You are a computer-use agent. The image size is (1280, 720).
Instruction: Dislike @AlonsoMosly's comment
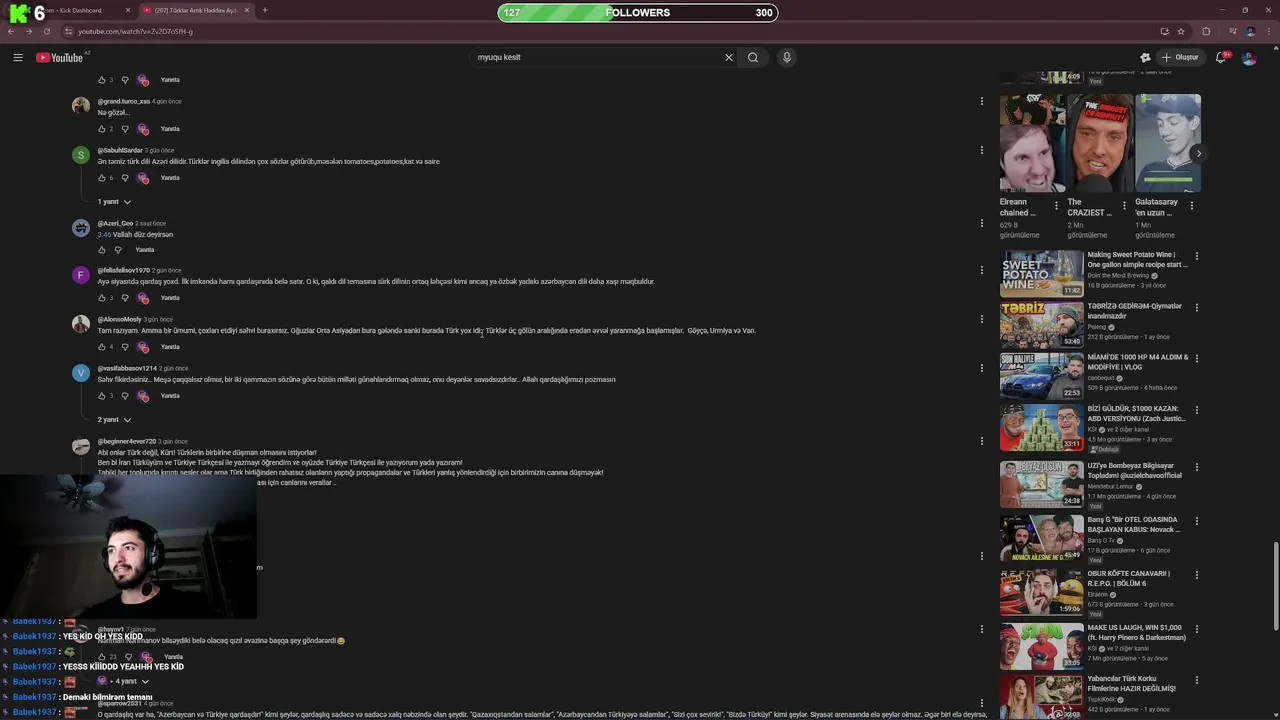click(x=125, y=347)
